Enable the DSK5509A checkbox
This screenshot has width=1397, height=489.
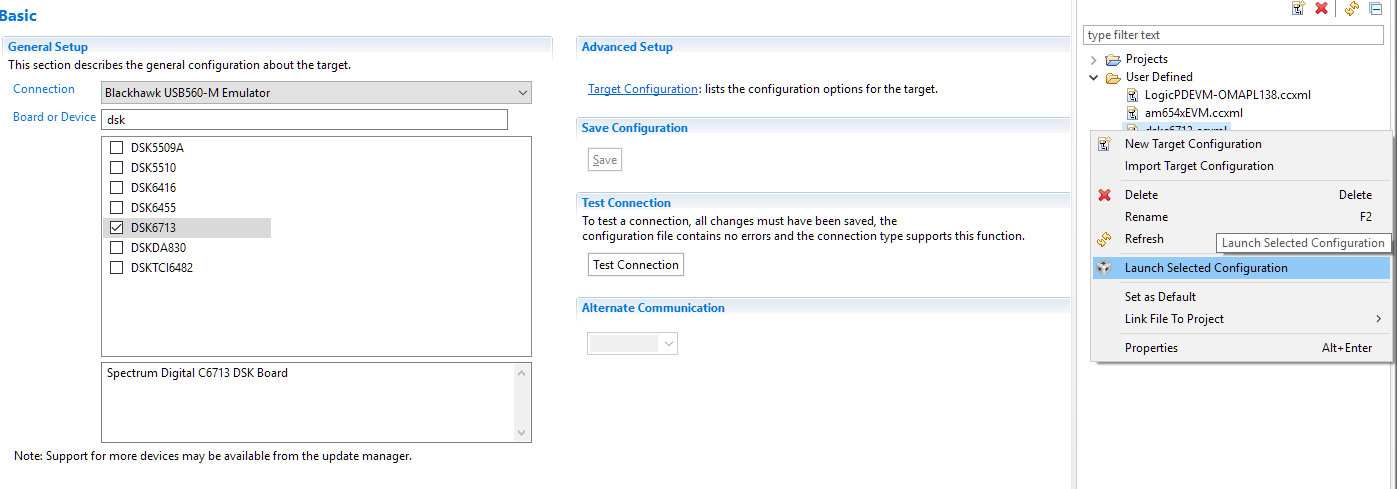117,148
